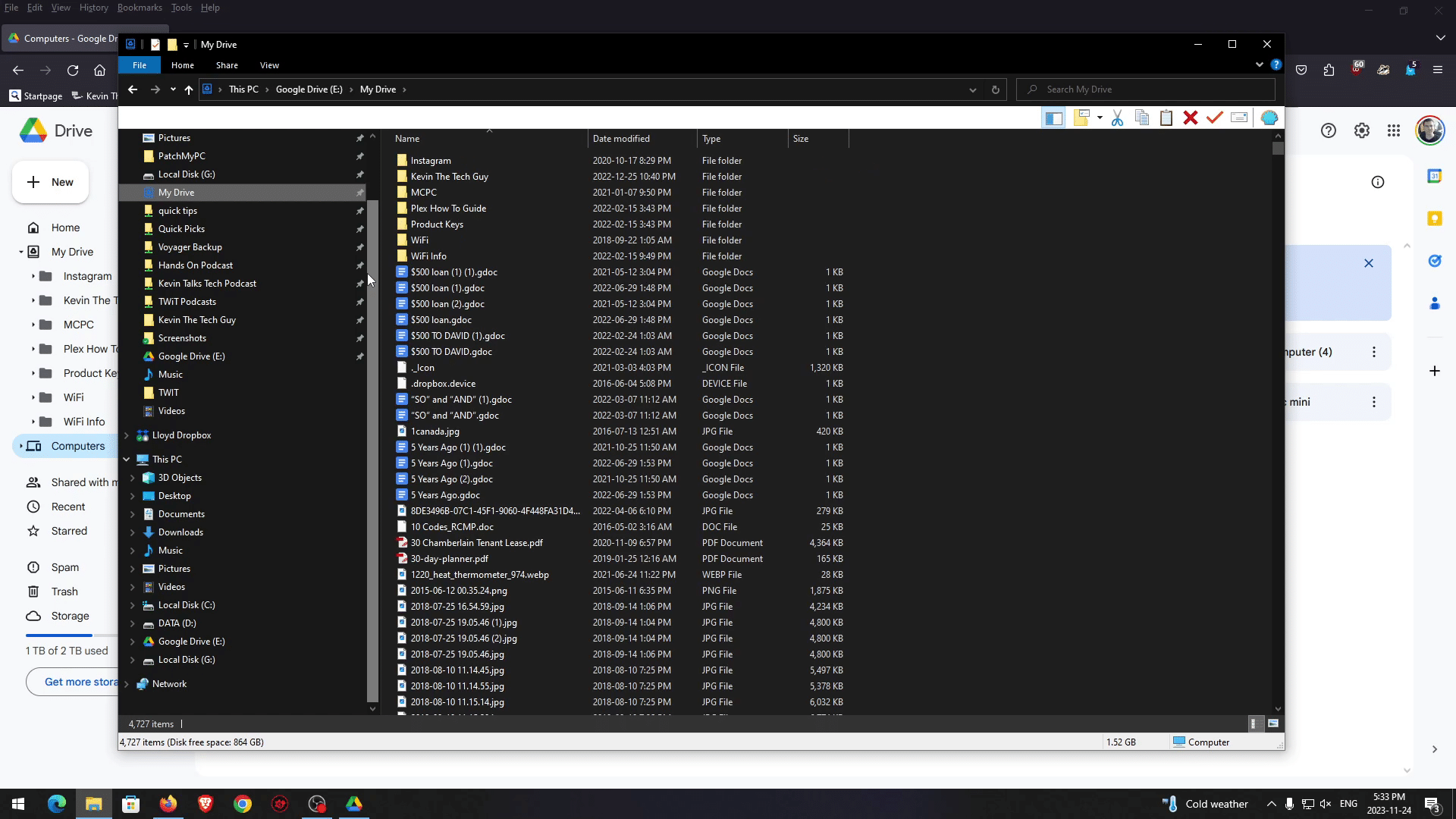Click the Cut scissors toolbar icon
This screenshot has height=819, width=1456.
point(1117,118)
